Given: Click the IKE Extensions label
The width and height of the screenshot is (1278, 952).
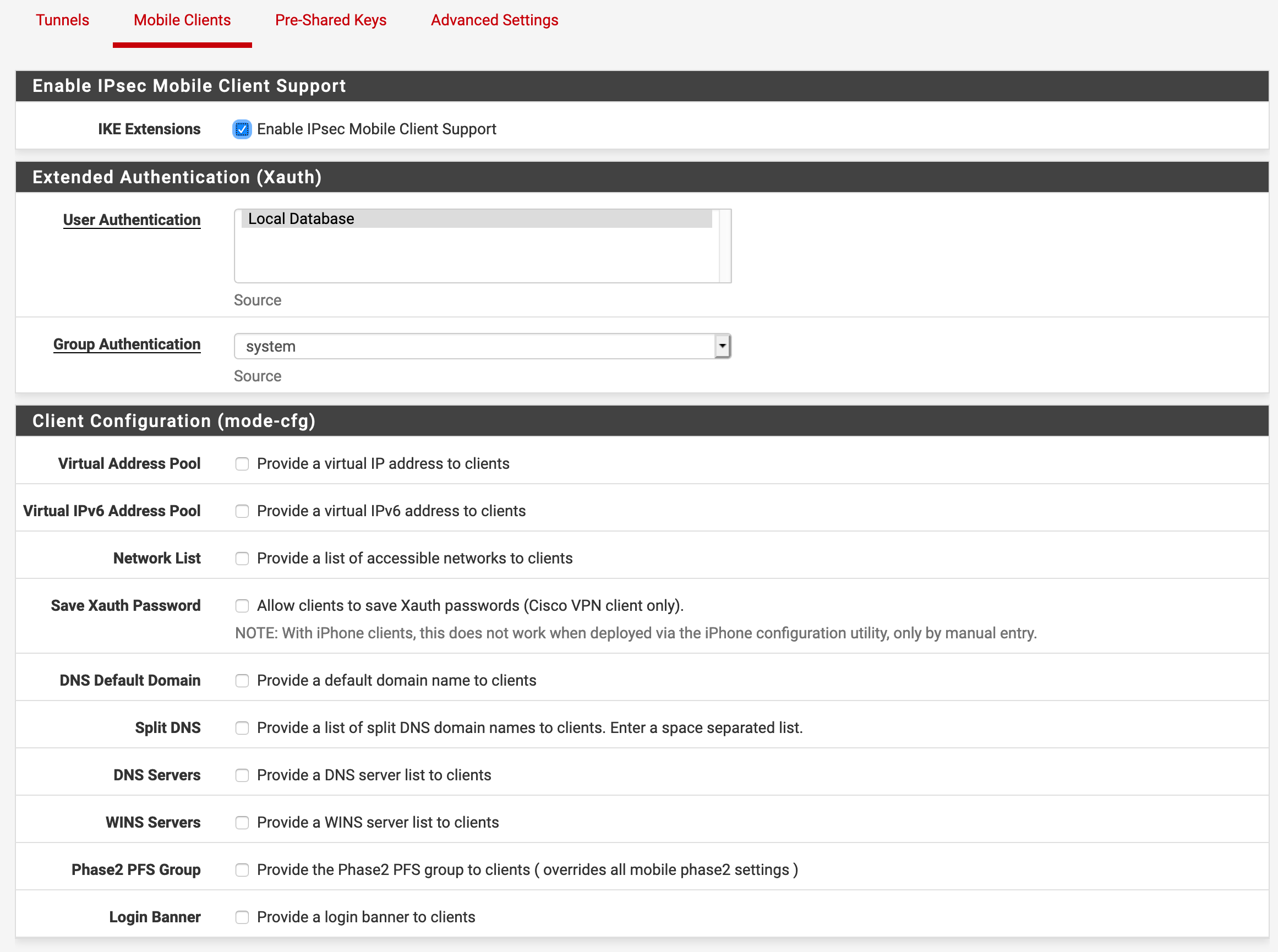Looking at the screenshot, I should point(149,129).
